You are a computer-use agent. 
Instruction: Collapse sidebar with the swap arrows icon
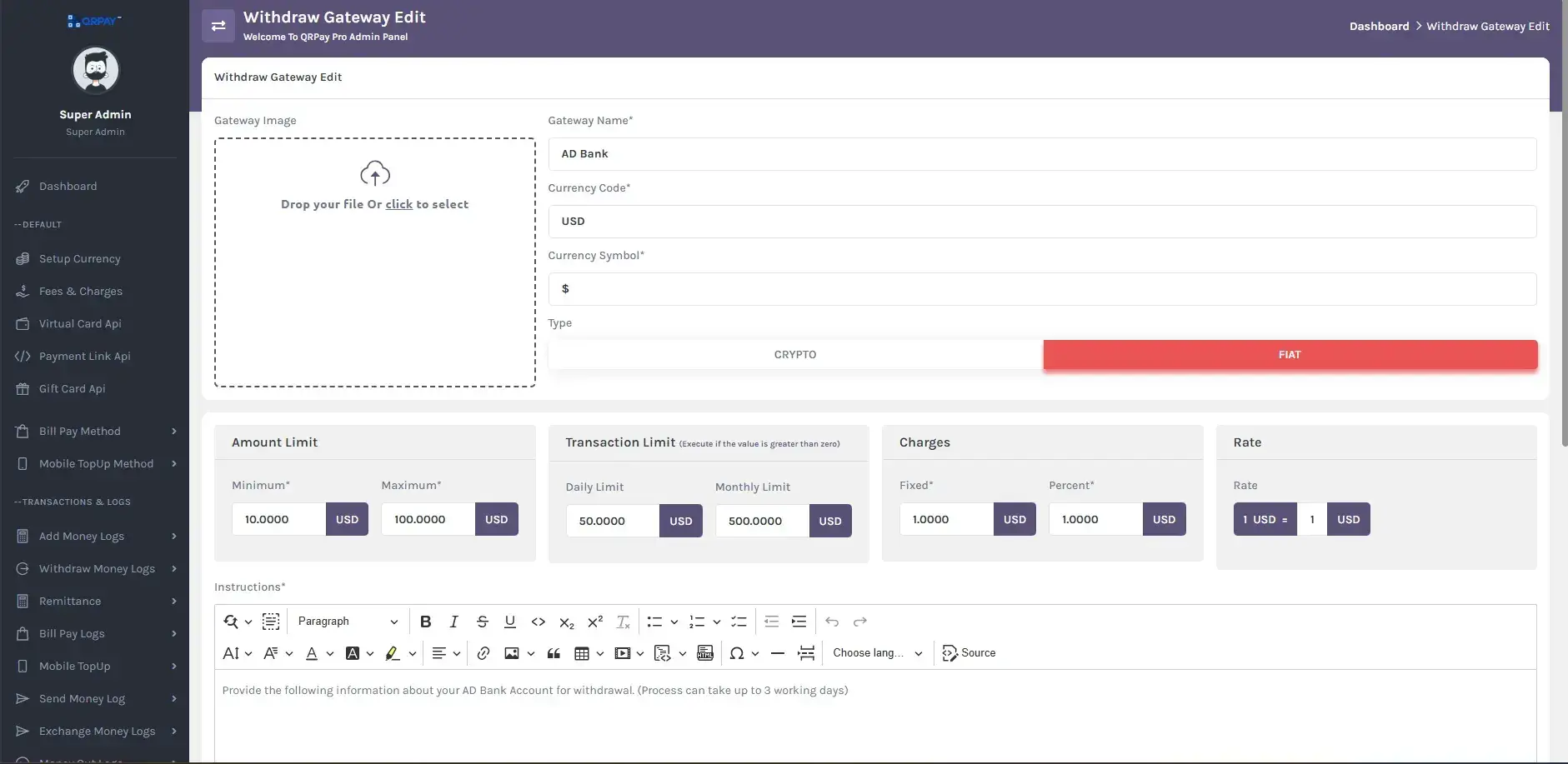point(218,26)
